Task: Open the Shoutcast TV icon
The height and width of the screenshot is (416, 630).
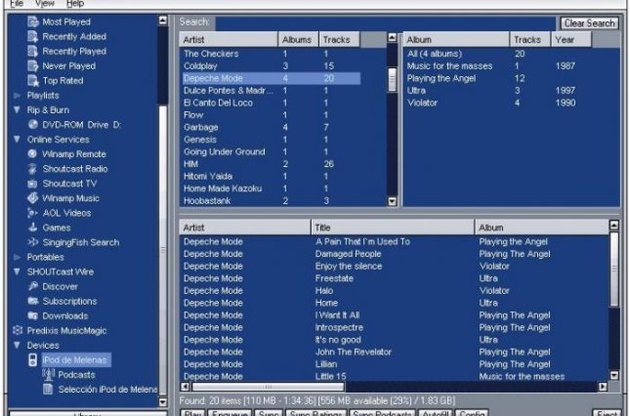Action: click(33, 184)
